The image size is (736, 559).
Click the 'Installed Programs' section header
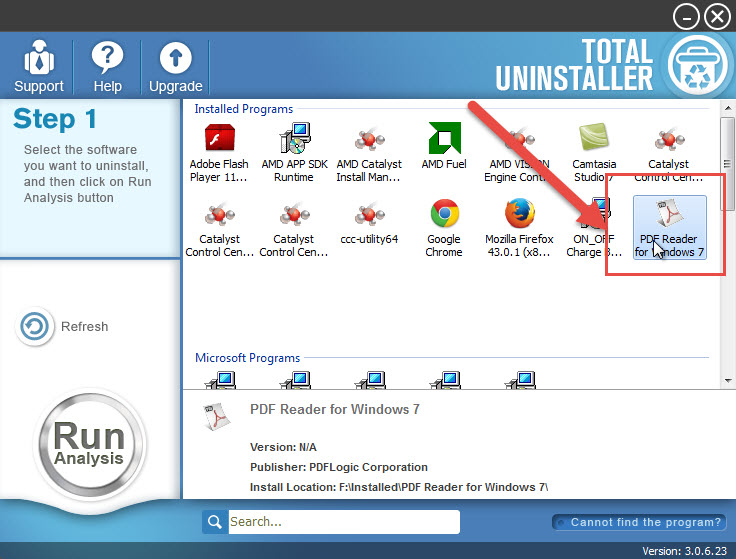click(x=244, y=109)
